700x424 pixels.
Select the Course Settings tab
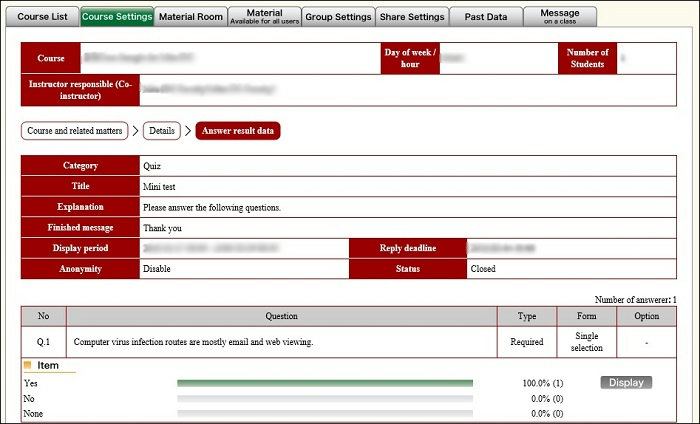point(117,16)
